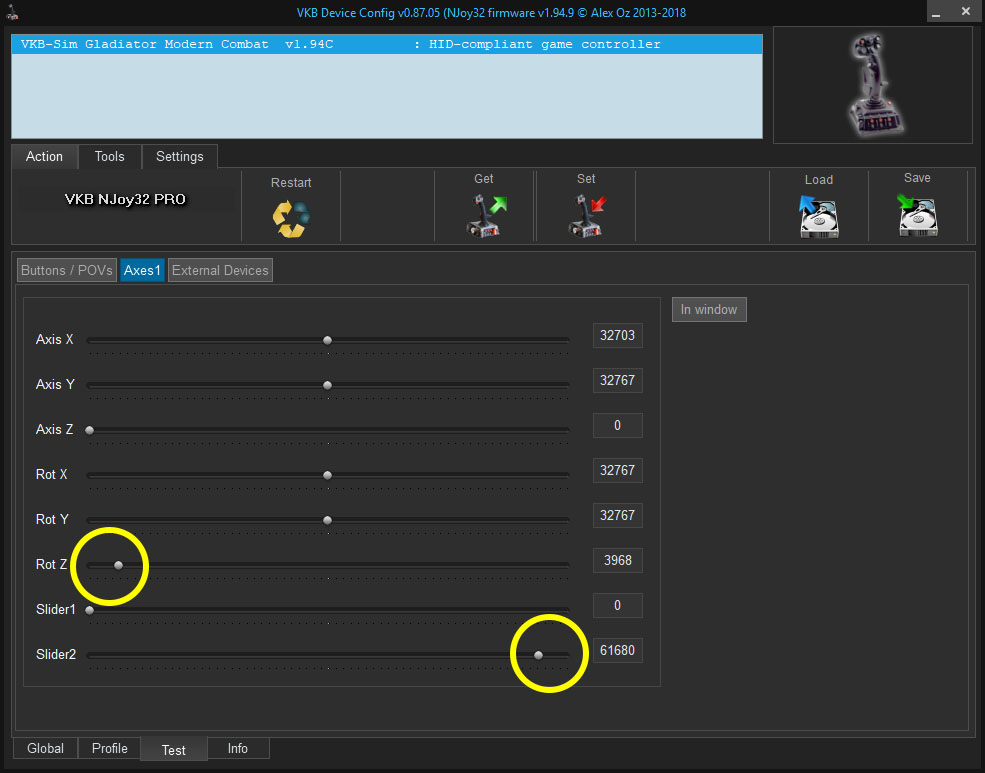Click the app joystick icon in title bar

(12, 13)
